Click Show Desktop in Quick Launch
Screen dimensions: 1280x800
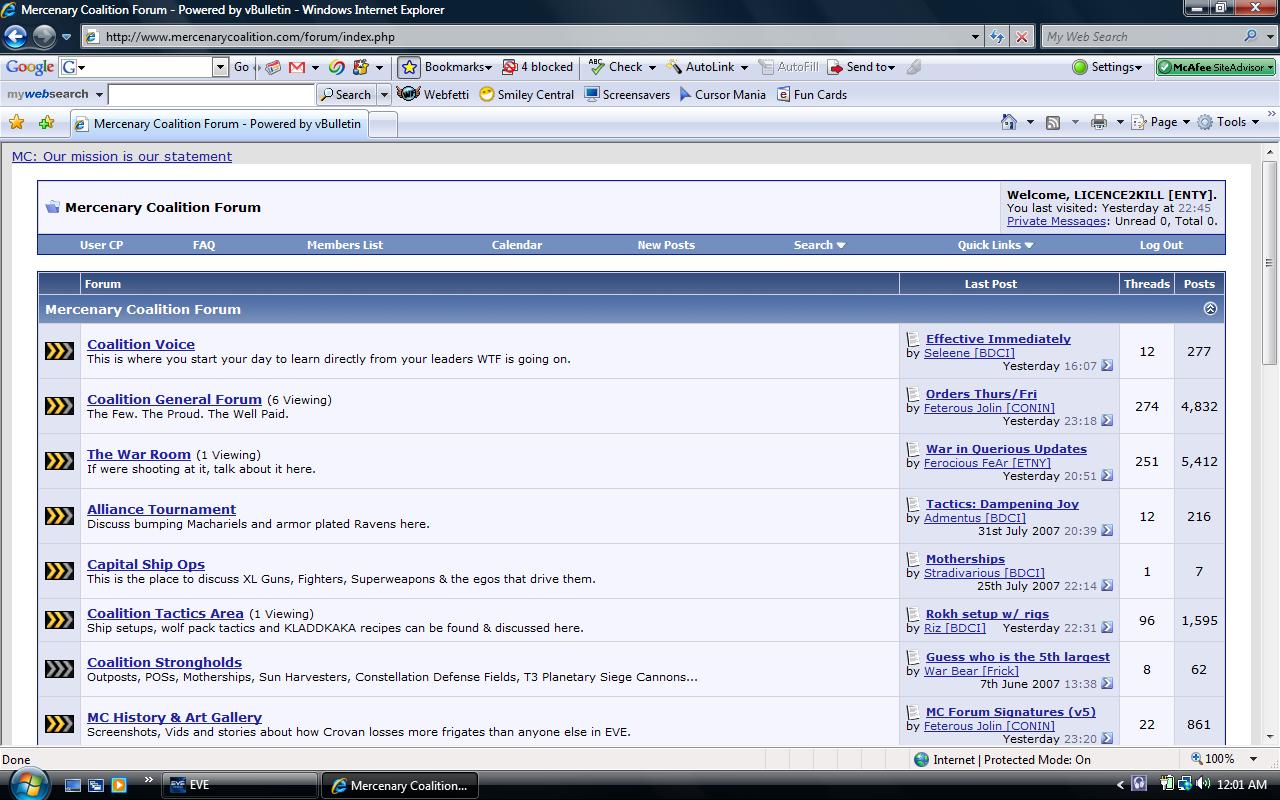pyautogui.click(x=73, y=785)
